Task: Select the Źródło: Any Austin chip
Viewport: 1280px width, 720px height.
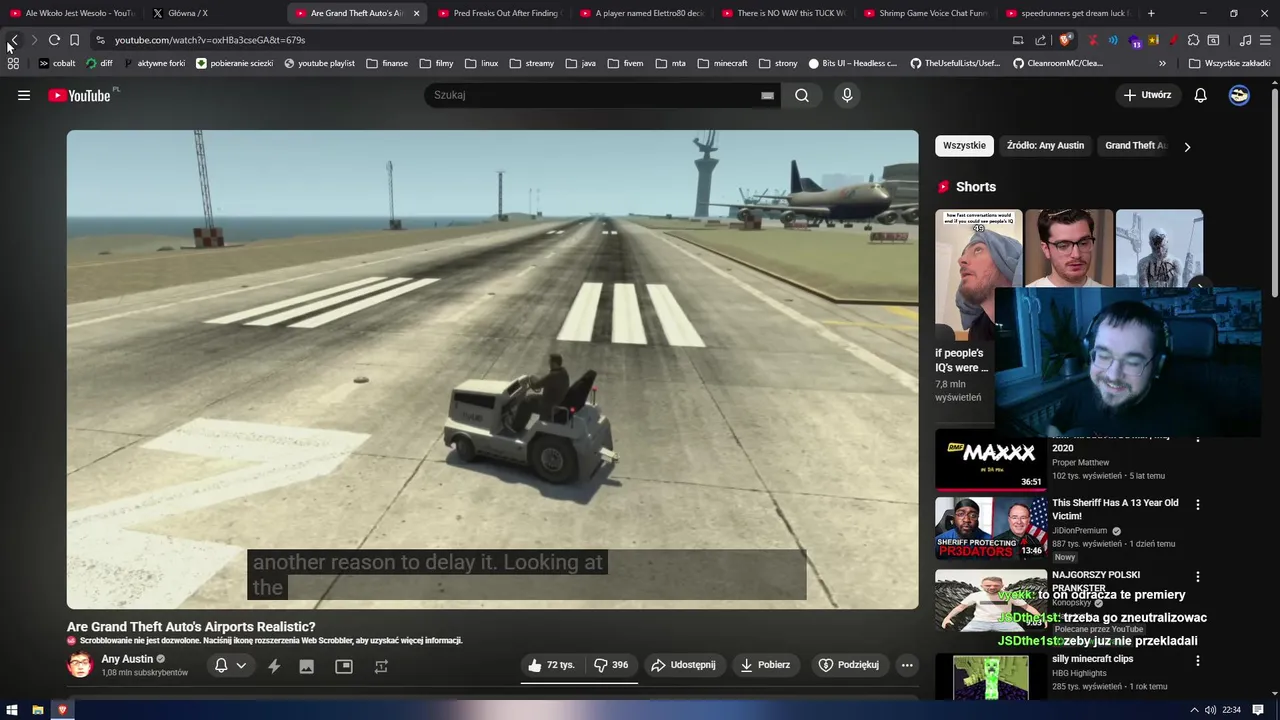Action: [1045, 146]
